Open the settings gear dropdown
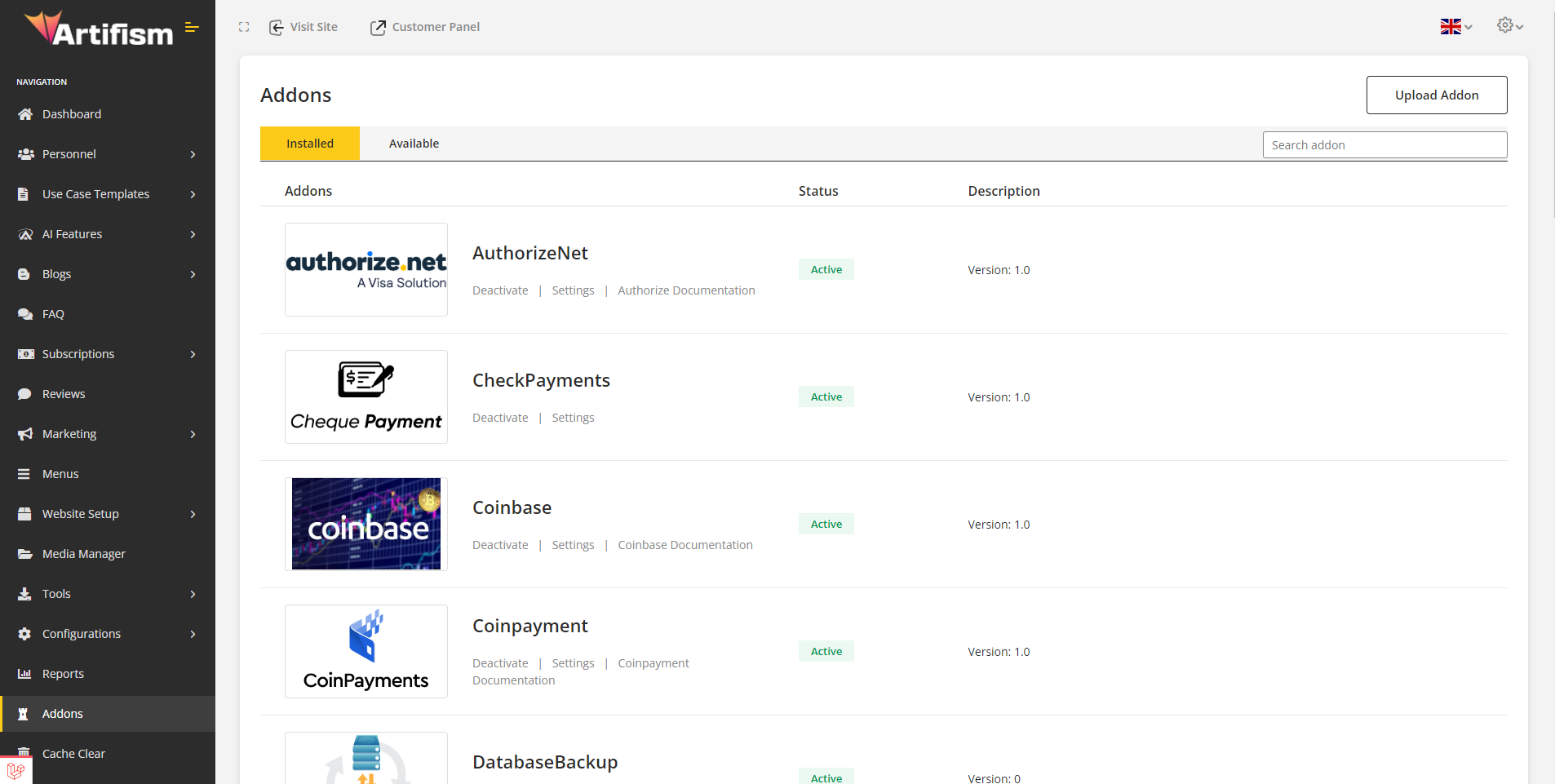This screenshot has height=784, width=1555. [1509, 26]
